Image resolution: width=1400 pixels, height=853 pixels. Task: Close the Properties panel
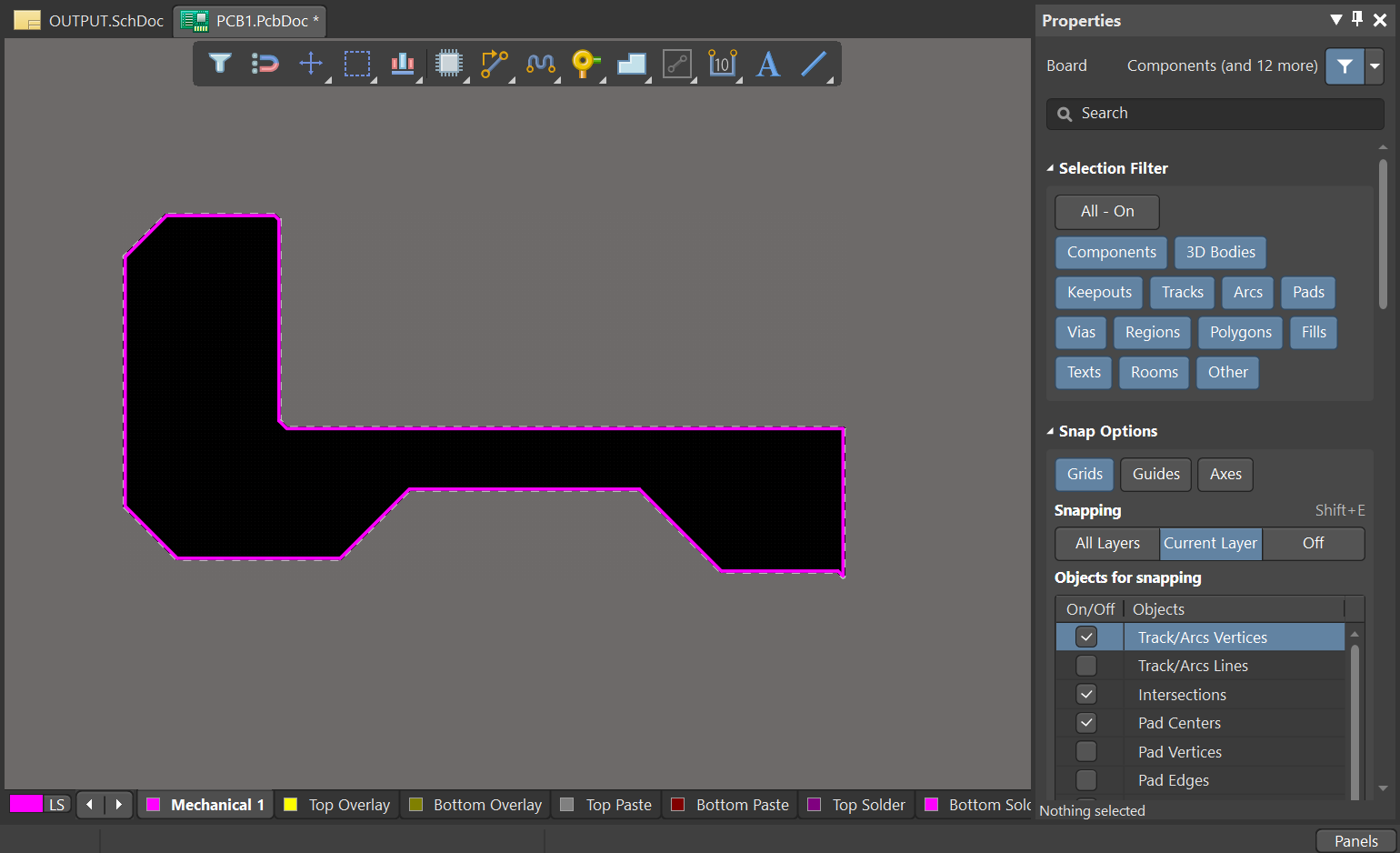(x=1380, y=20)
